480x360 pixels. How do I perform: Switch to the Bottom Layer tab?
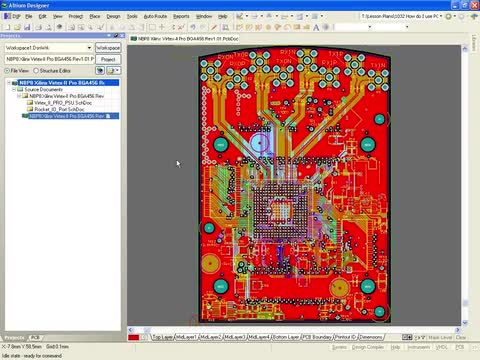point(286,337)
